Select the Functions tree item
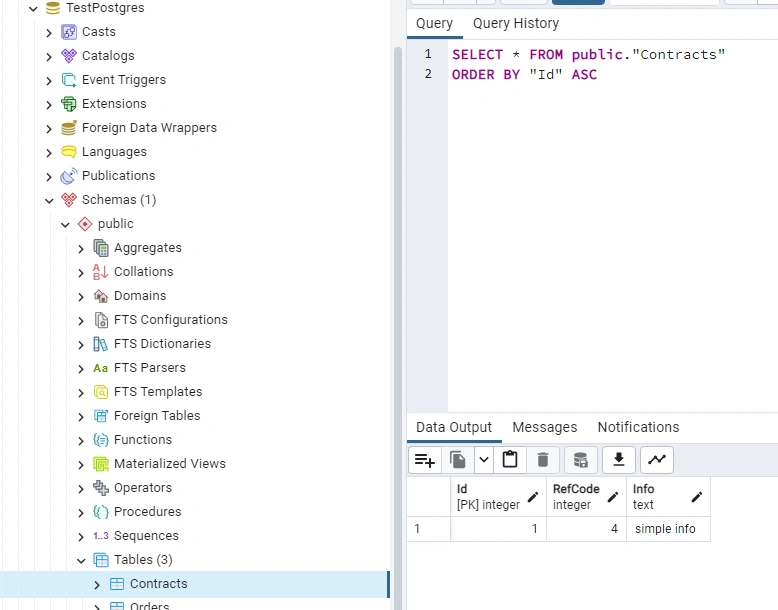Screen dimensions: 778x610 143,440
